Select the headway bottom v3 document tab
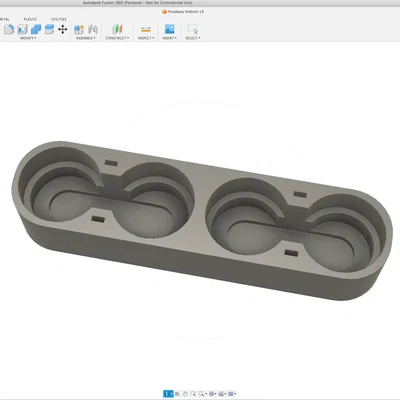Screen dimensions: 400x400 tap(183, 12)
